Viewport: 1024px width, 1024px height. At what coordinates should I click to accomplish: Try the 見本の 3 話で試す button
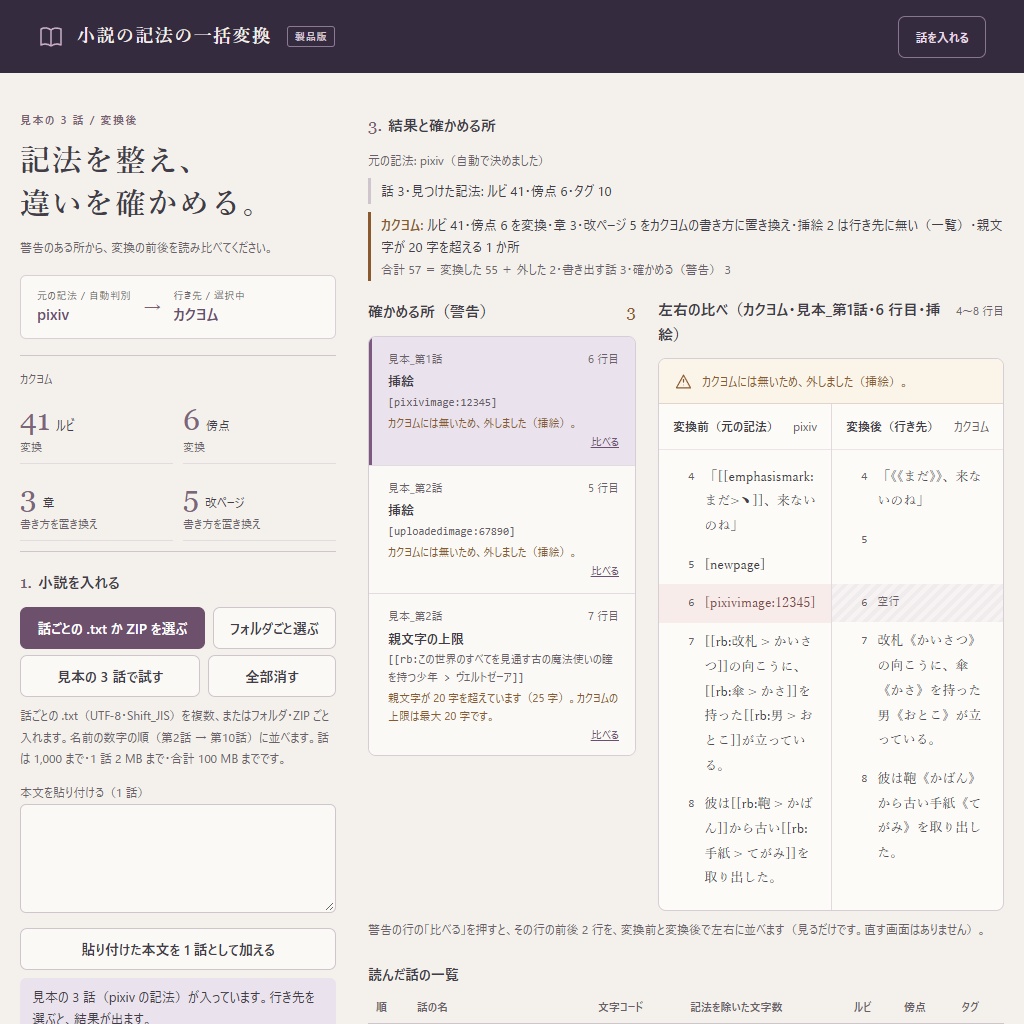tap(110, 677)
